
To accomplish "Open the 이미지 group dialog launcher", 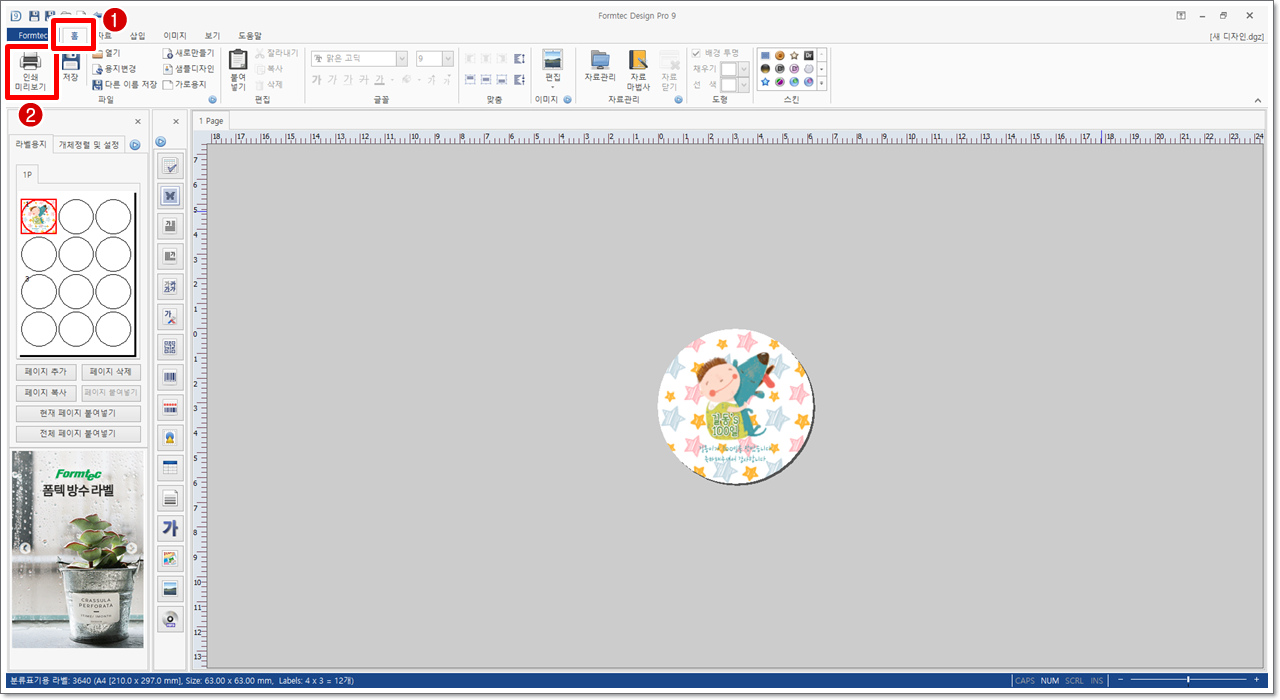I will [568, 100].
